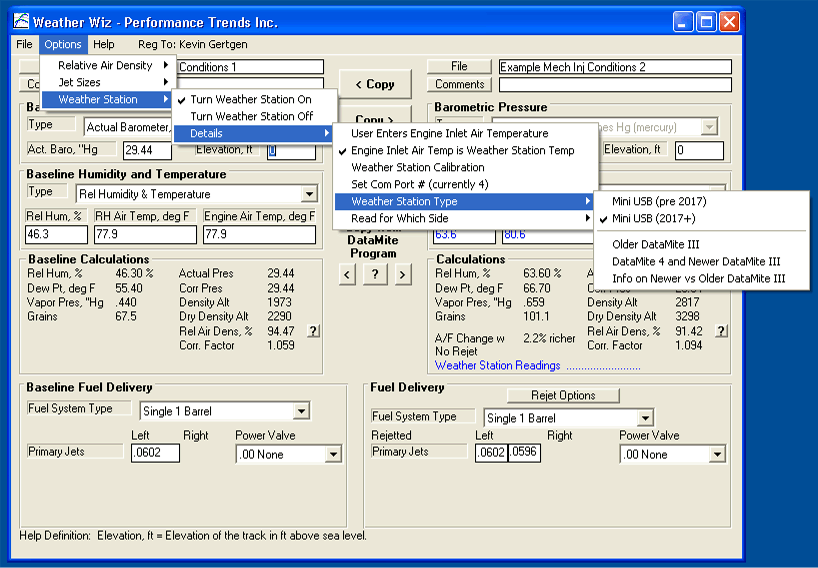Open right-side Fuel System Type dropdown

[x=645, y=418]
